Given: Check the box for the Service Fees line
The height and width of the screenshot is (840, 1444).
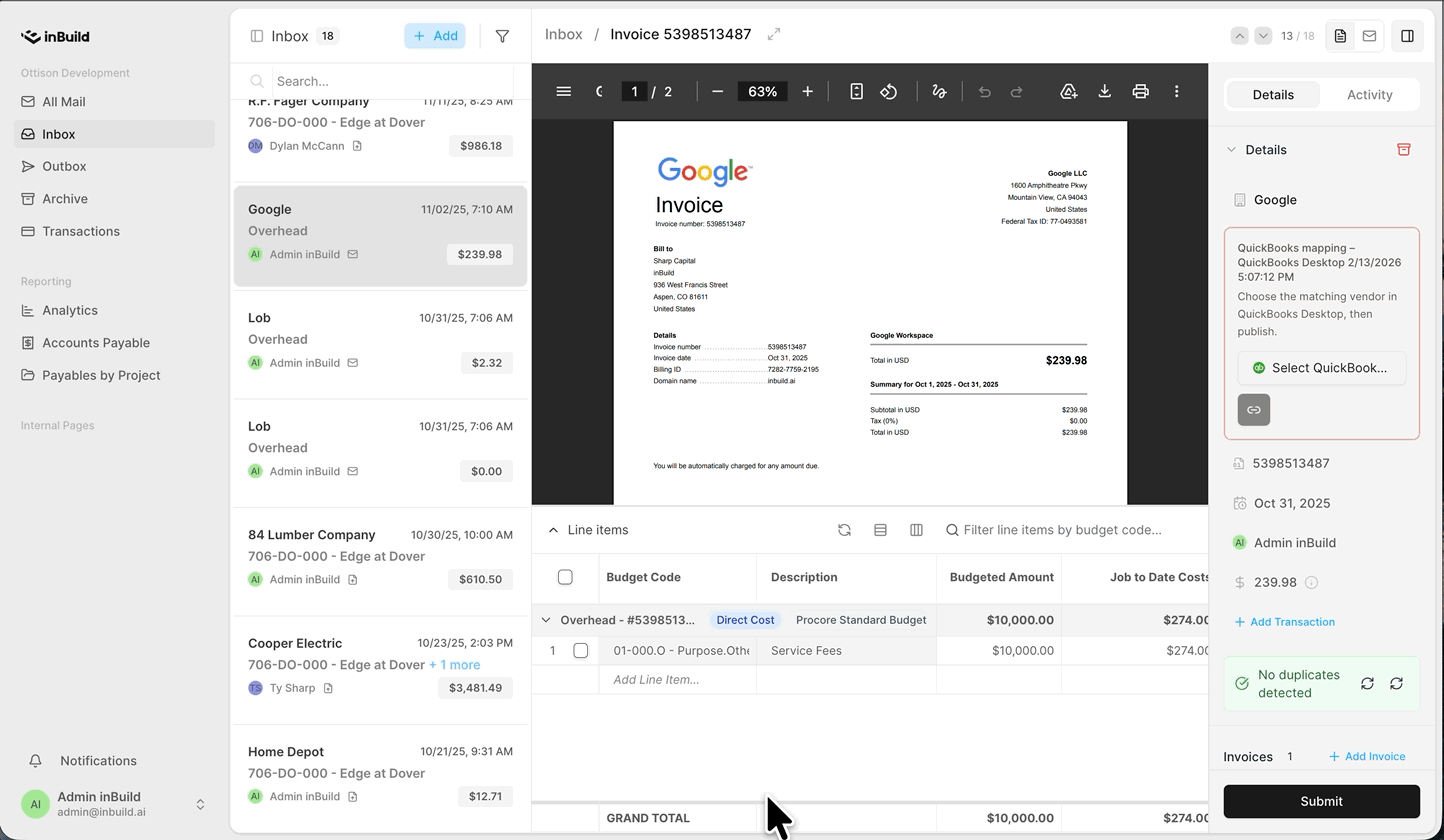Looking at the screenshot, I should [x=581, y=651].
